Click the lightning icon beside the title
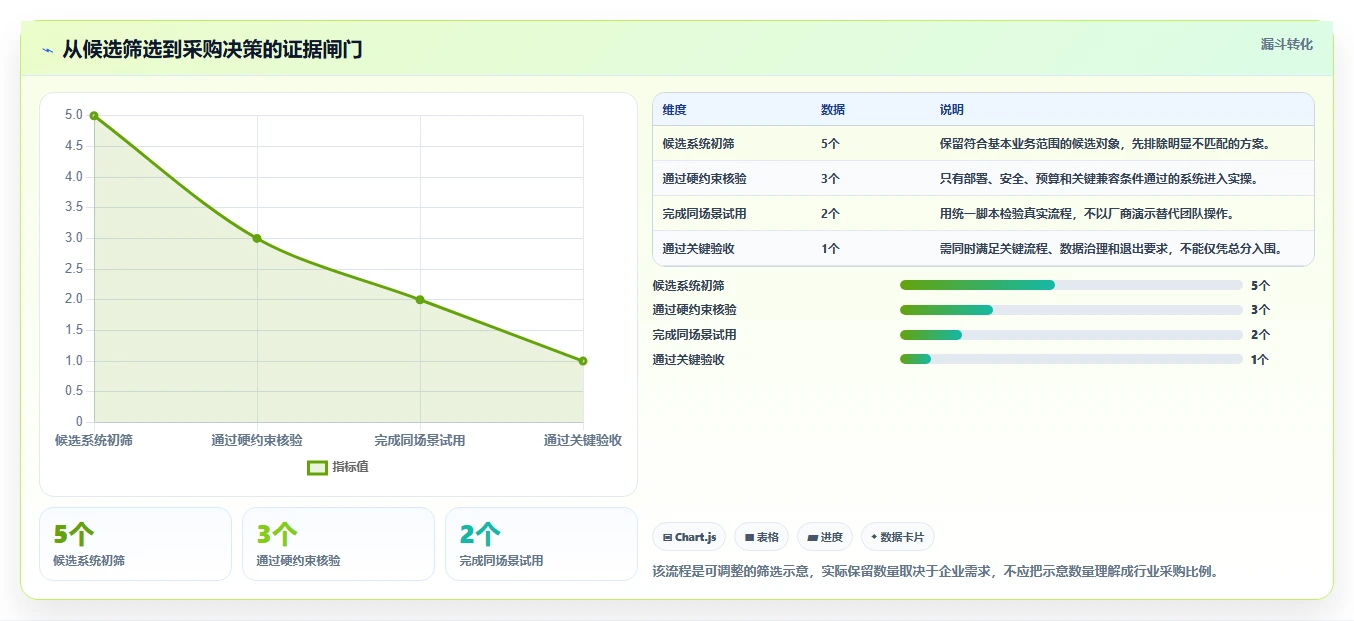The height and width of the screenshot is (621, 1354). pos(47,51)
